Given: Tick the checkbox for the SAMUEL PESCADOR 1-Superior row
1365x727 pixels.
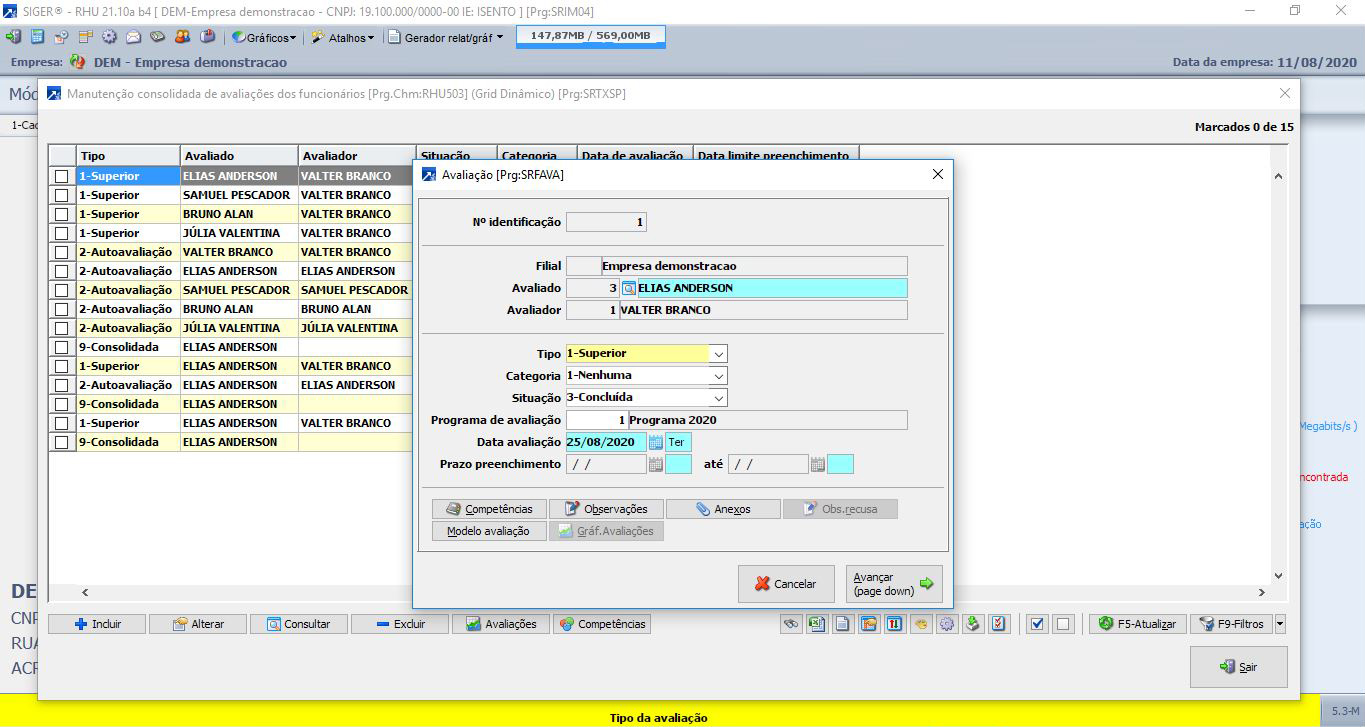Looking at the screenshot, I should tap(62, 195).
